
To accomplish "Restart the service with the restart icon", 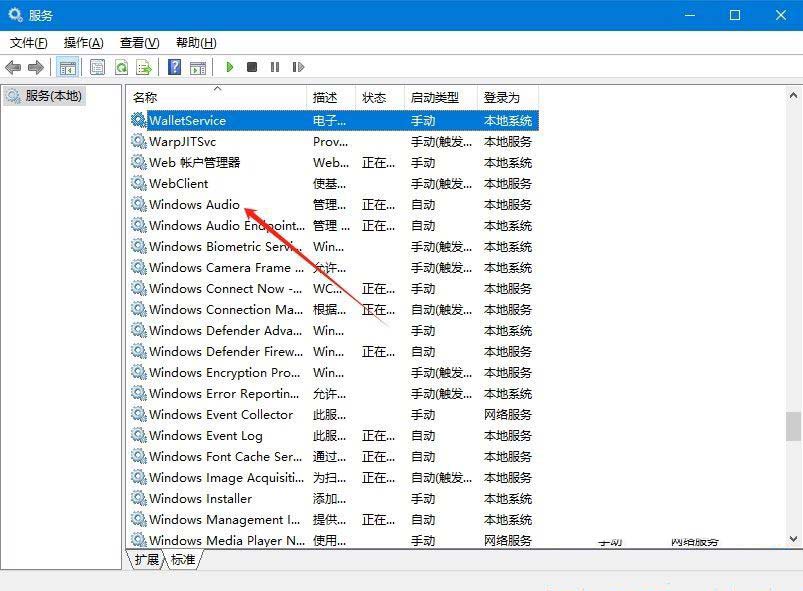I will tap(298, 67).
